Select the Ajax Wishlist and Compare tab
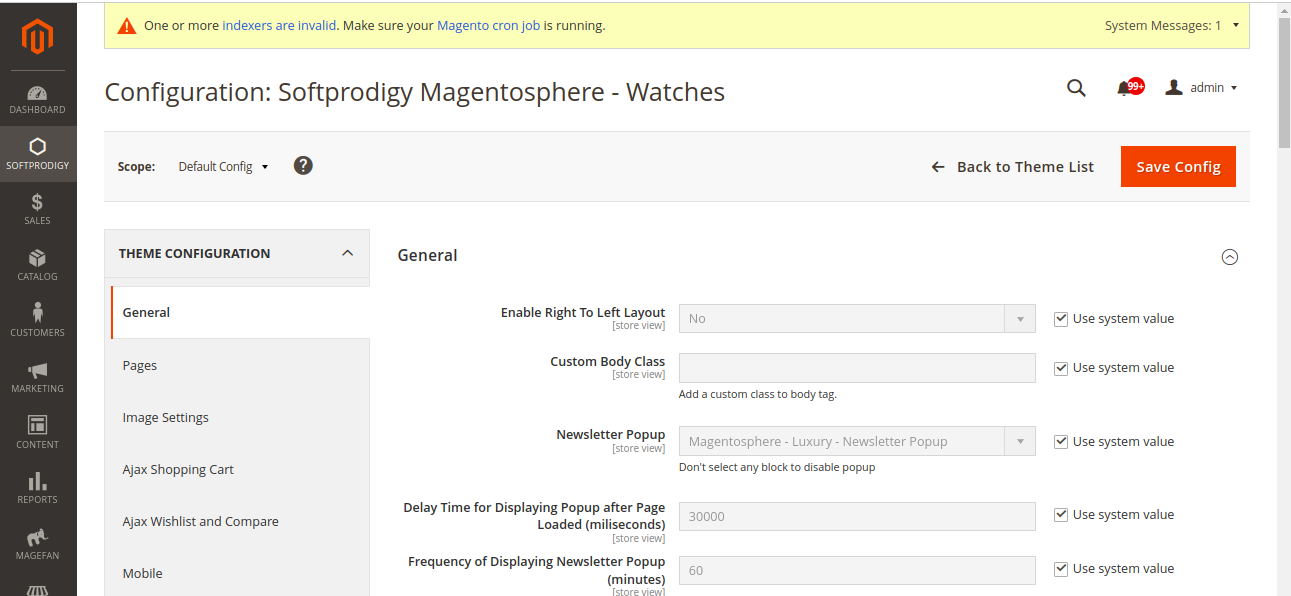The height and width of the screenshot is (596, 1291). pyautogui.click(x=237, y=521)
